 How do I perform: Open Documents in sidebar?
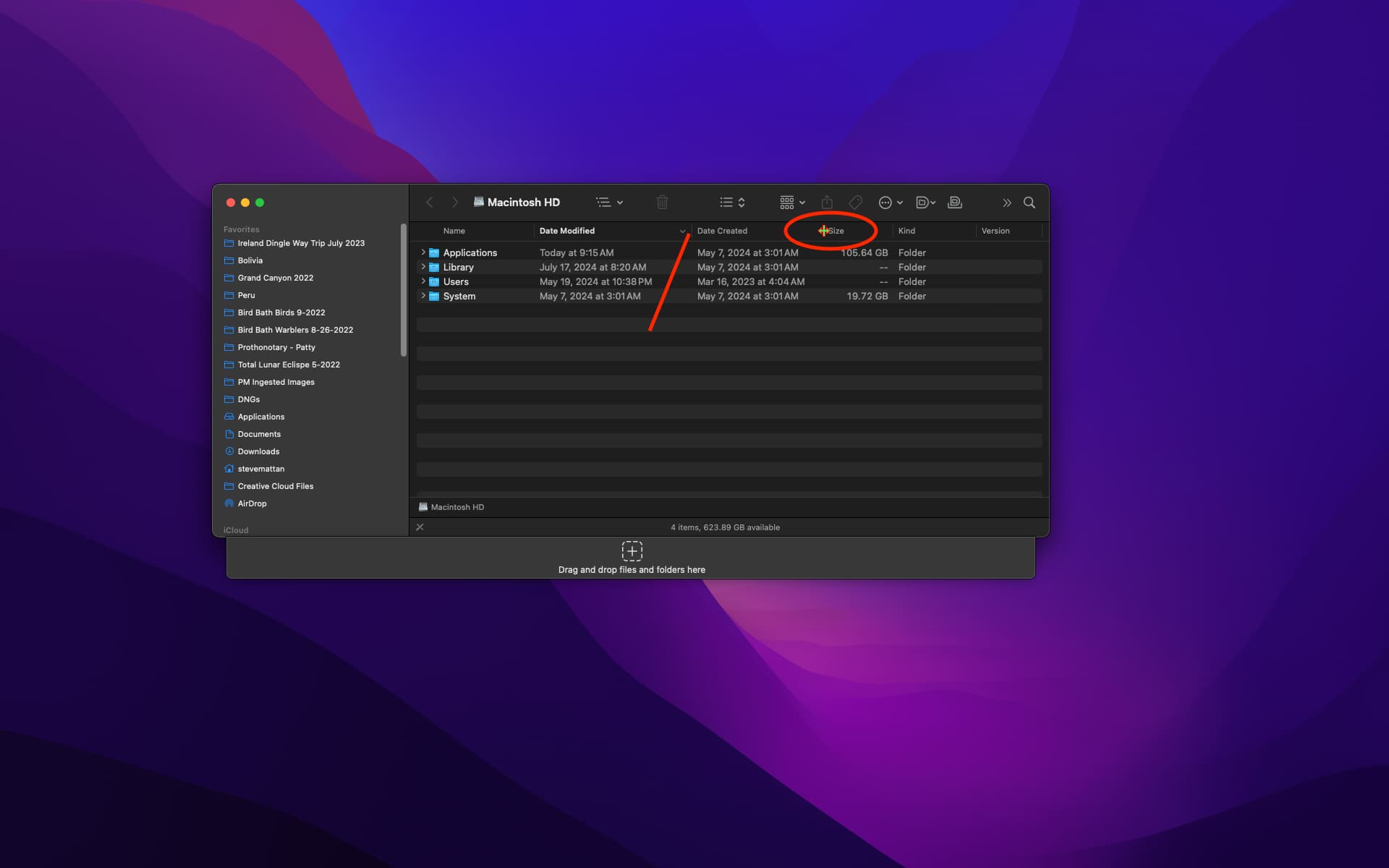[x=259, y=434]
